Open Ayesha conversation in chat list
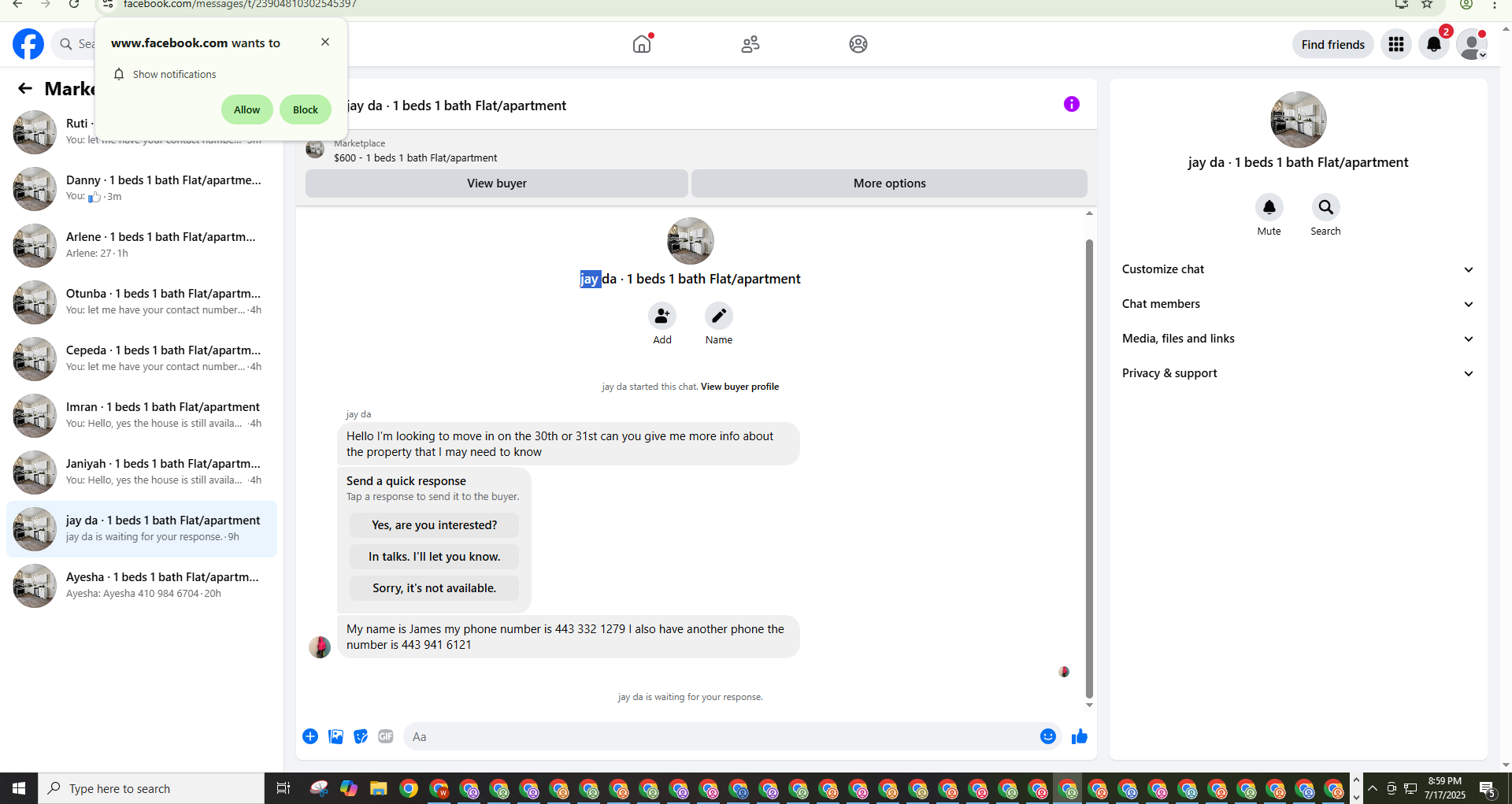The width and height of the screenshot is (1512, 804). 142,586
